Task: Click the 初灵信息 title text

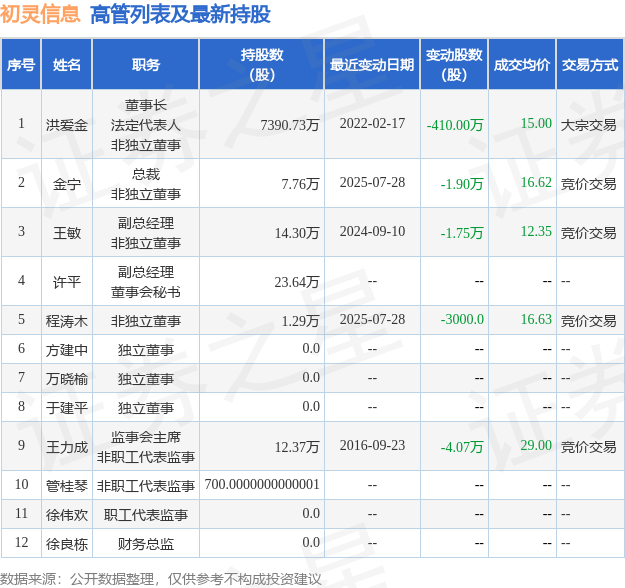Action: [40, 14]
